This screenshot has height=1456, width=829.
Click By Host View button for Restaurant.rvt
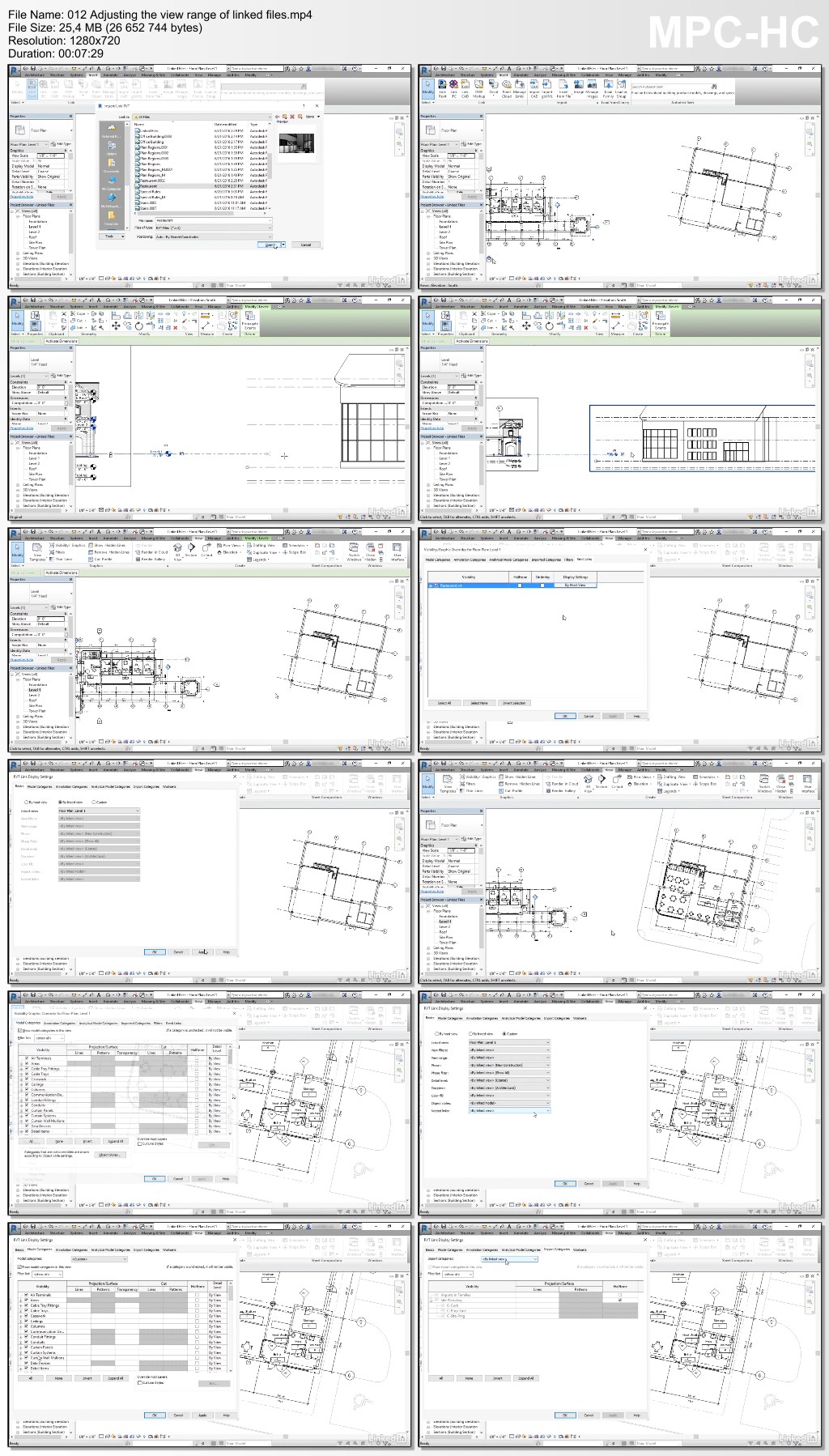576,585
